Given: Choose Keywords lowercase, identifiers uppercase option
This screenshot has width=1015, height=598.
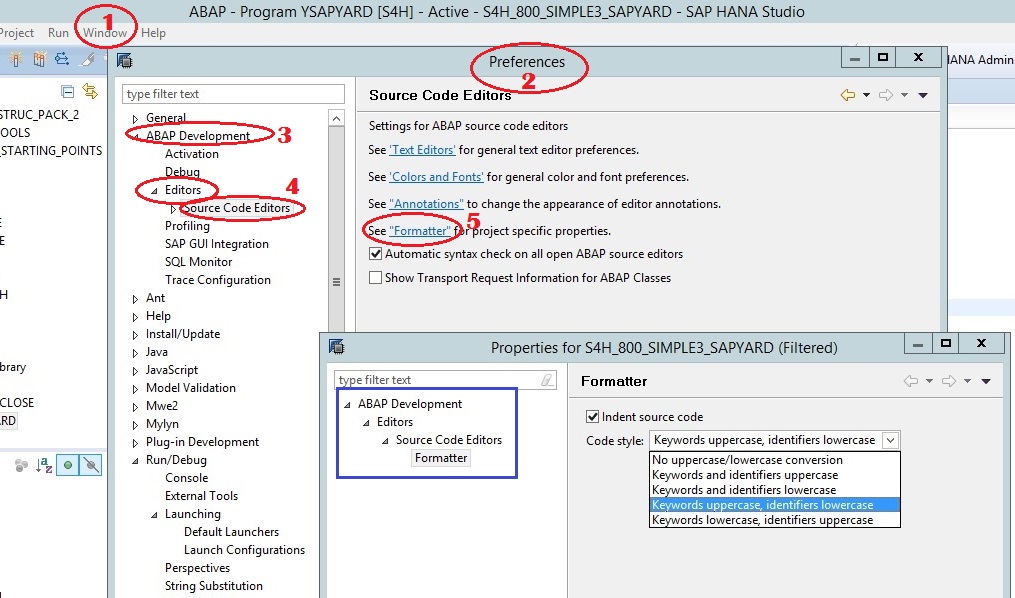Looking at the screenshot, I should (775, 520).
